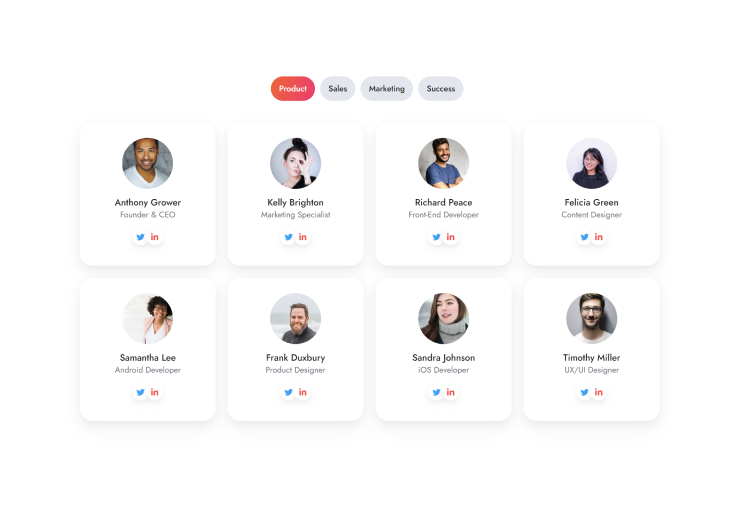The height and width of the screenshot is (519, 740).
Task: Switch to the Marketing tab
Action: [x=387, y=89]
